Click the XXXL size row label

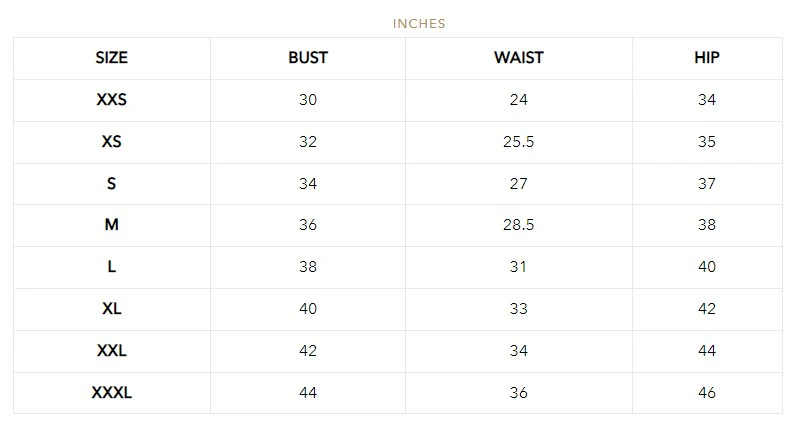point(111,393)
